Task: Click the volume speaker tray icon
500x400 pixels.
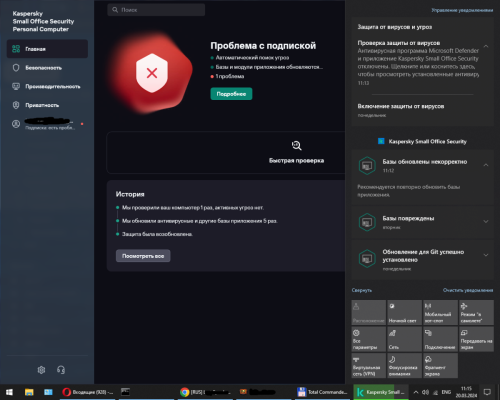Action: pos(425,392)
